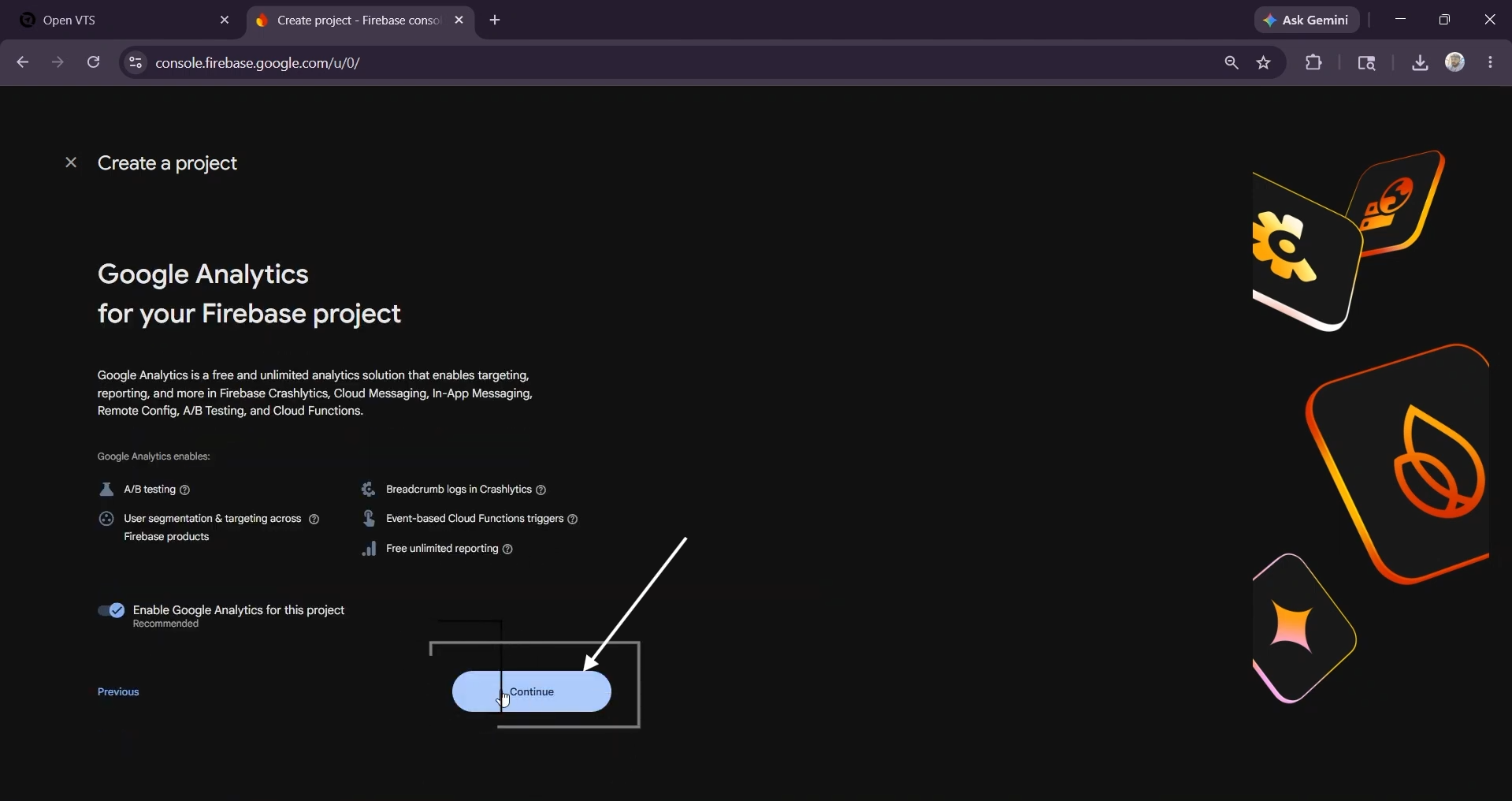Click the Ask Gemini button
The width and height of the screenshot is (1512, 801).
coord(1307,20)
